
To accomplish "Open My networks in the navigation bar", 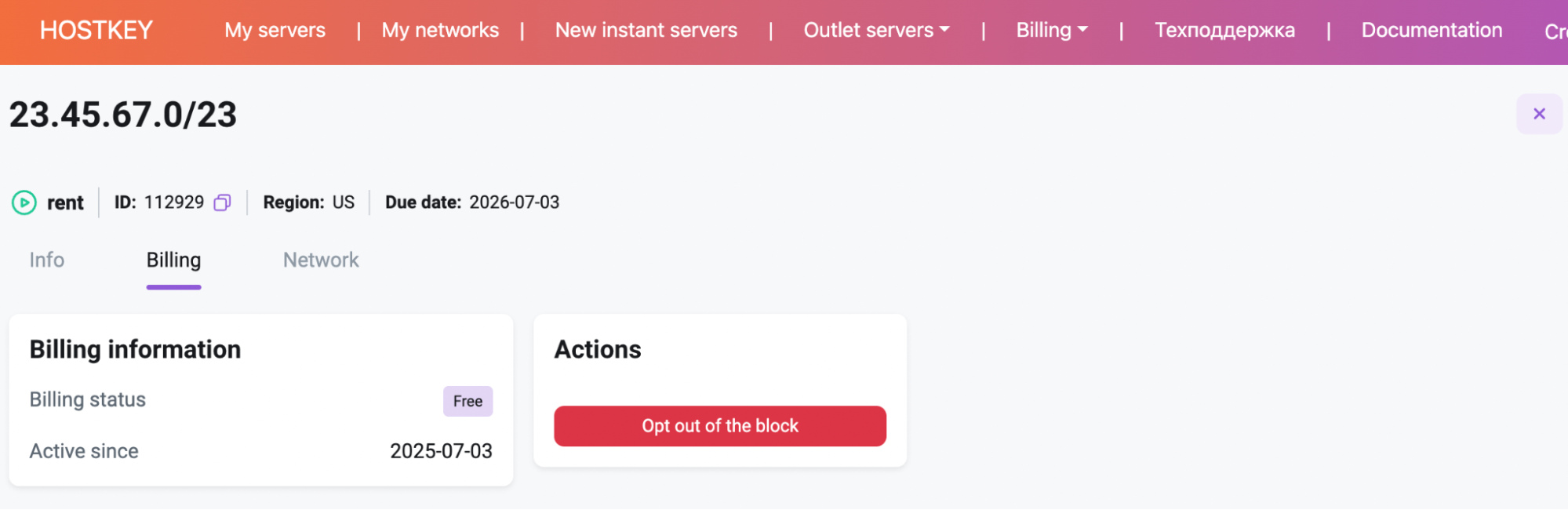I will (x=440, y=31).
